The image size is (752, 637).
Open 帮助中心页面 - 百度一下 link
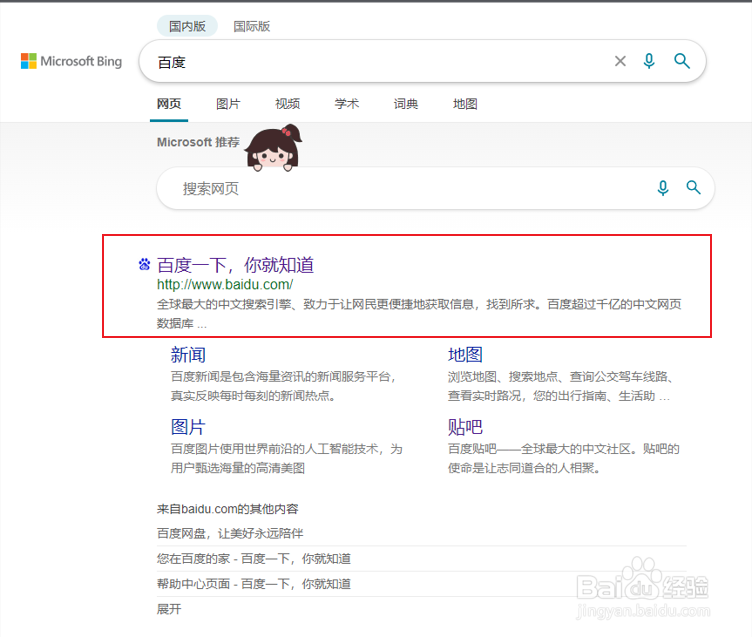click(254, 584)
